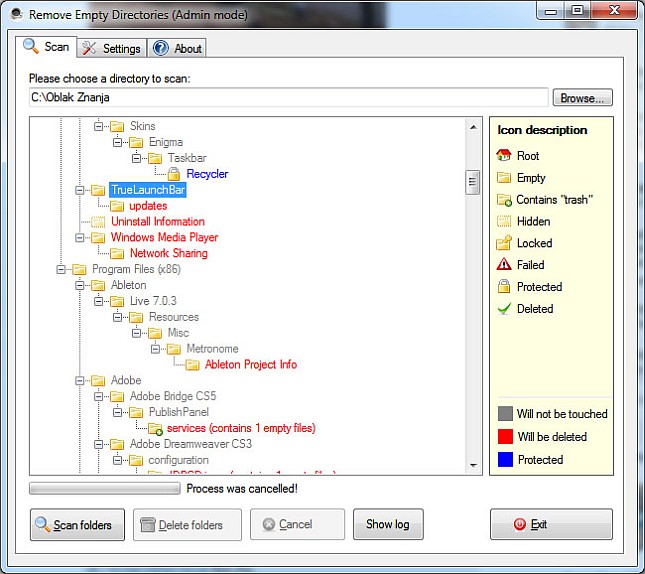Click the blue Protected color swatch
This screenshot has height=574, width=645.
[505, 460]
